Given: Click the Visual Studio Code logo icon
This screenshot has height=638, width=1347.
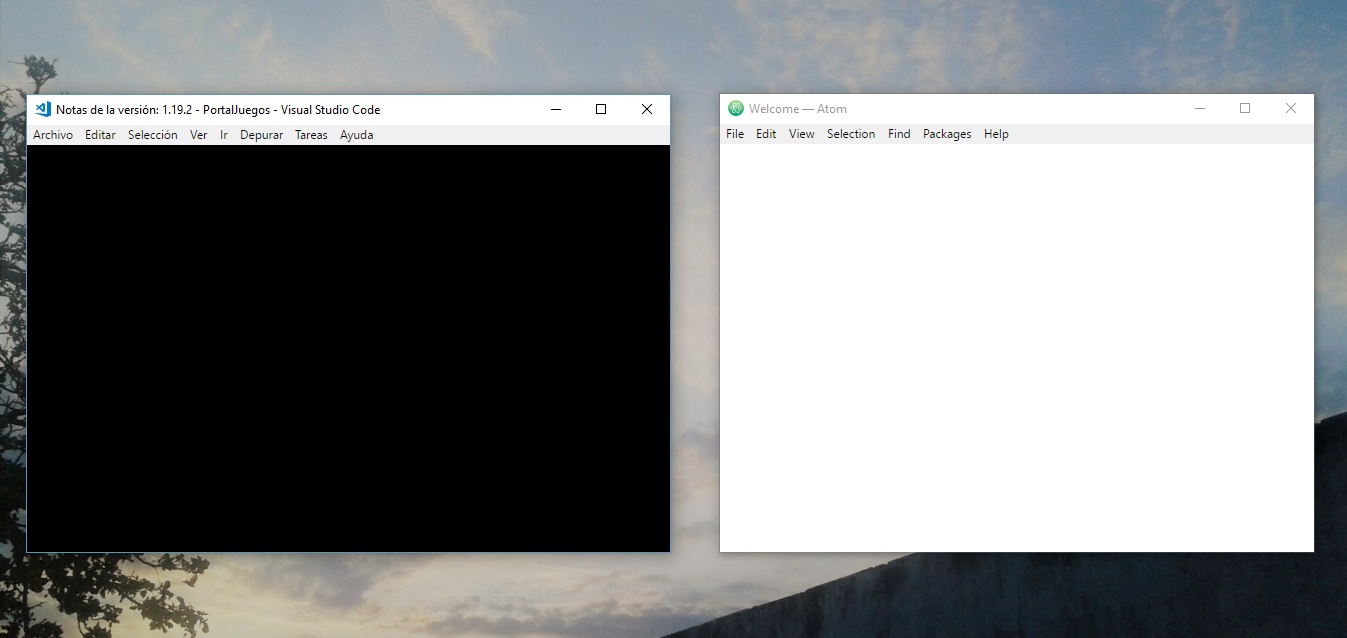Looking at the screenshot, I should (41, 109).
